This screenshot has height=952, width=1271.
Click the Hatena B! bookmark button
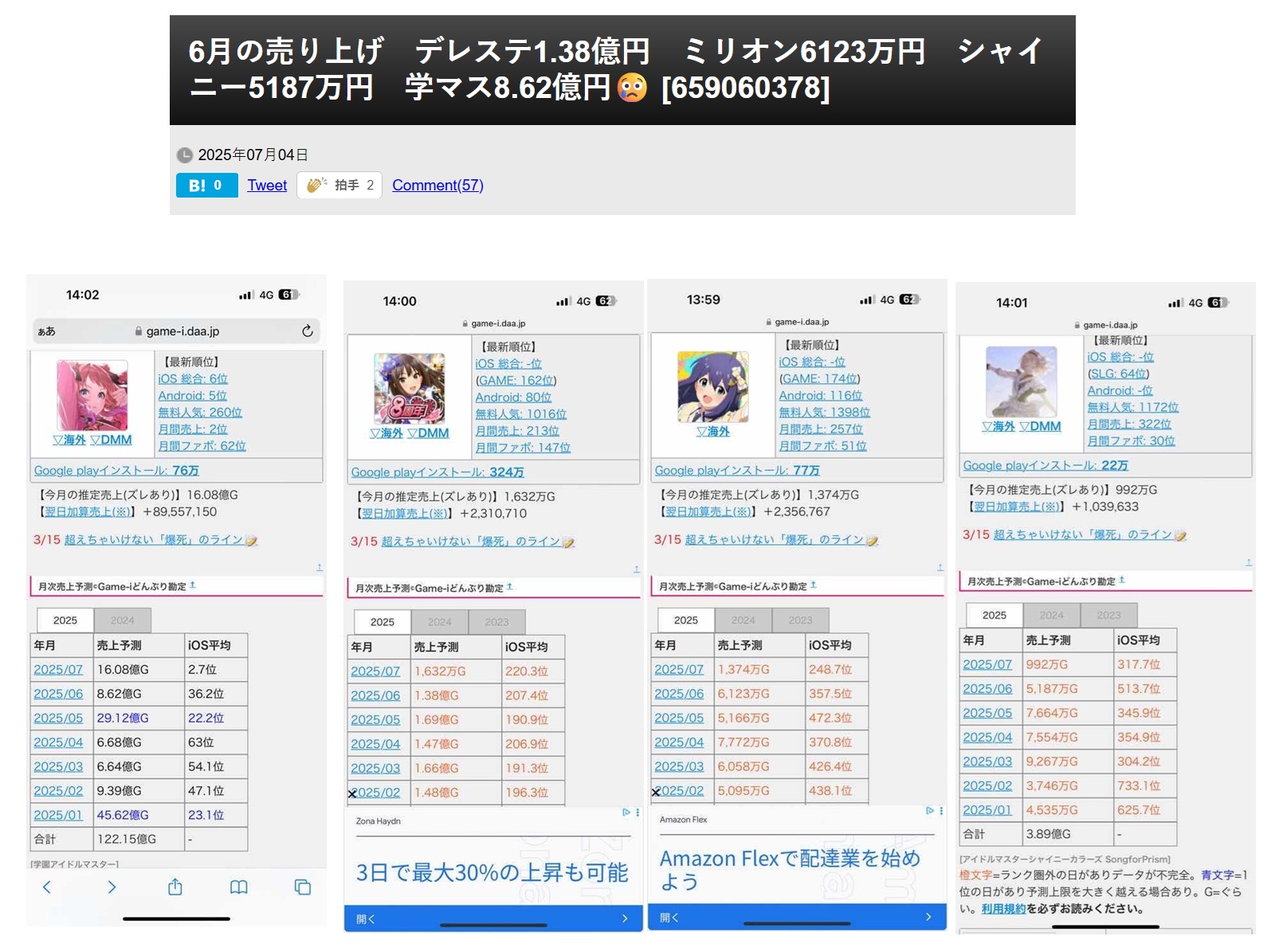(206, 185)
